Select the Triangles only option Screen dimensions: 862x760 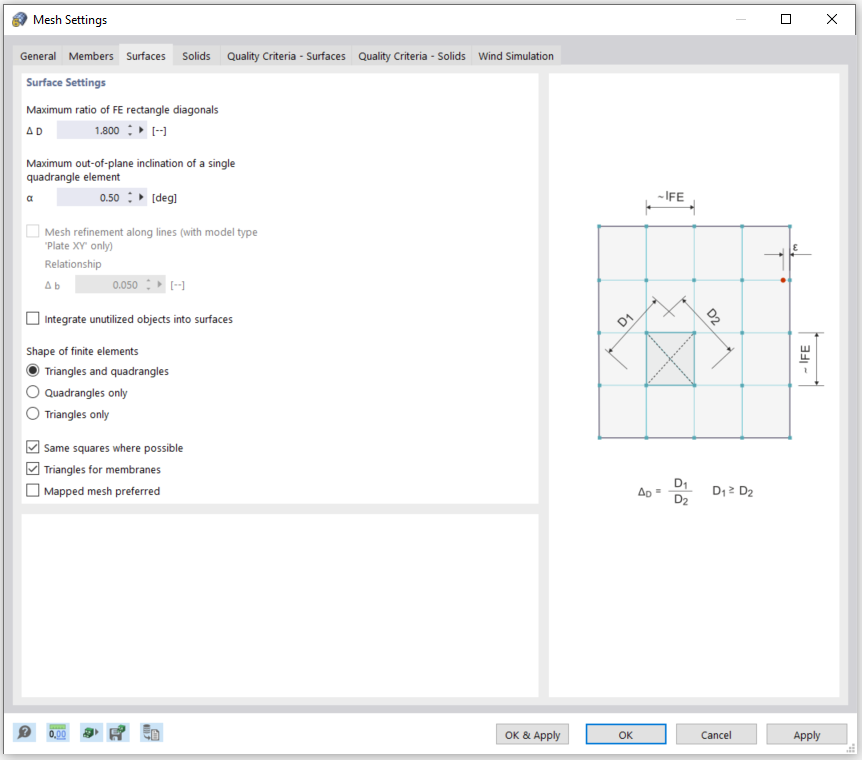pos(31,414)
